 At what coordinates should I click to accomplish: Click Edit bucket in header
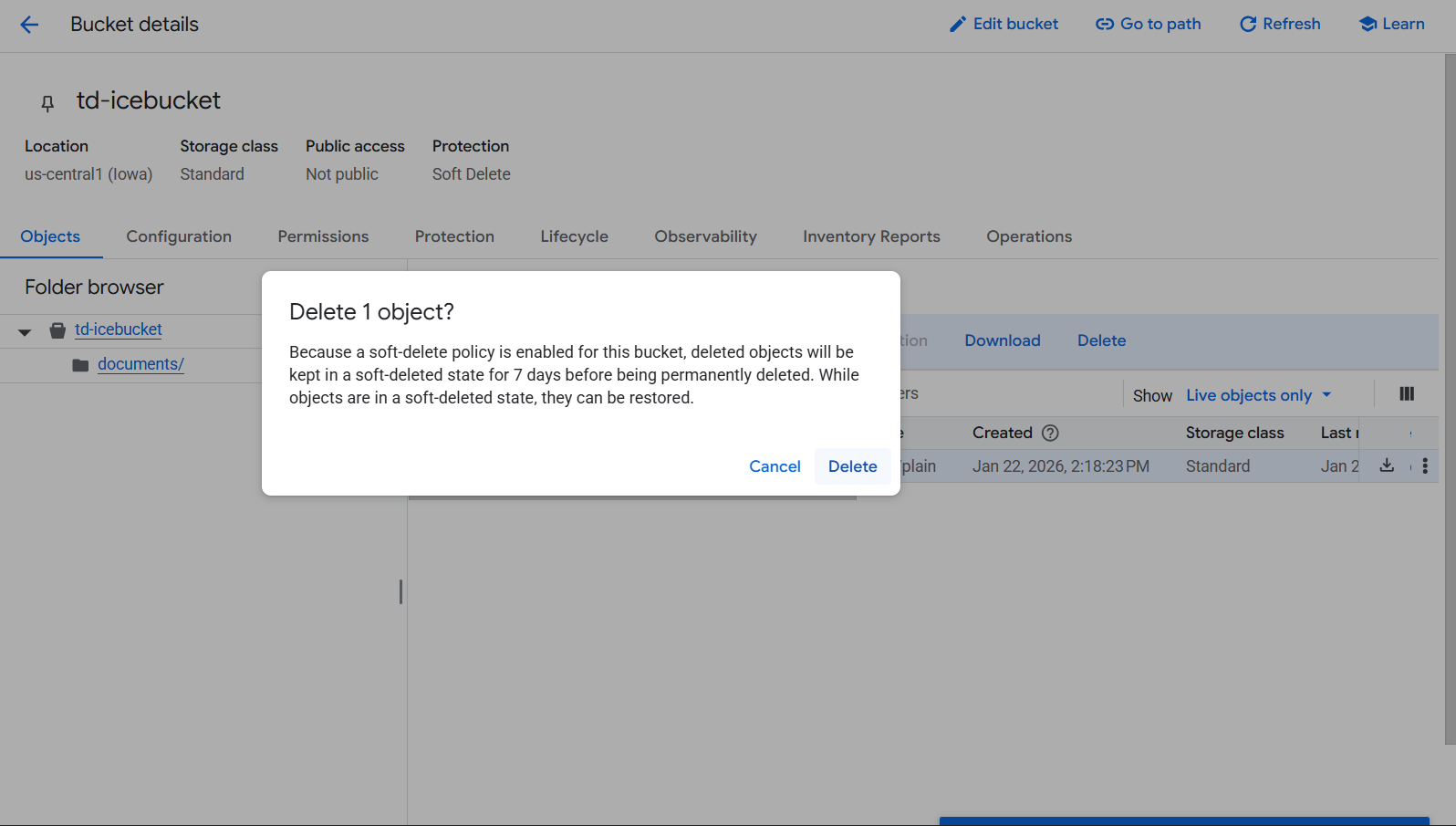click(1004, 25)
